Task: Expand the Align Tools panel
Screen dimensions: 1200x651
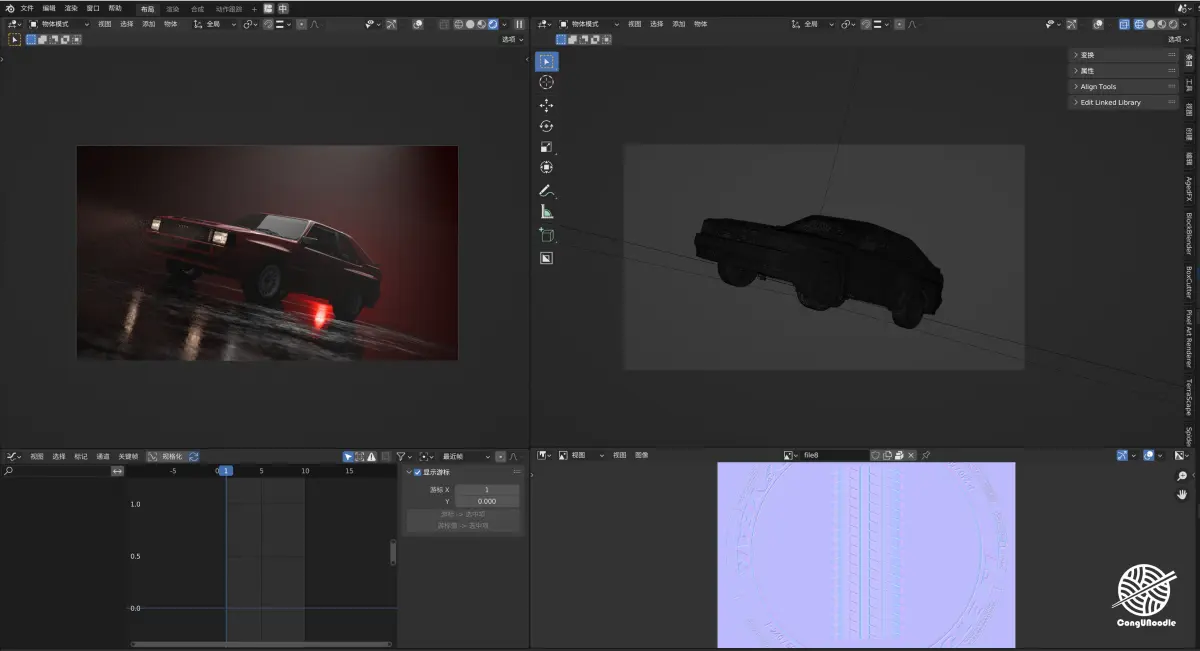Action: tap(1124, 86)
